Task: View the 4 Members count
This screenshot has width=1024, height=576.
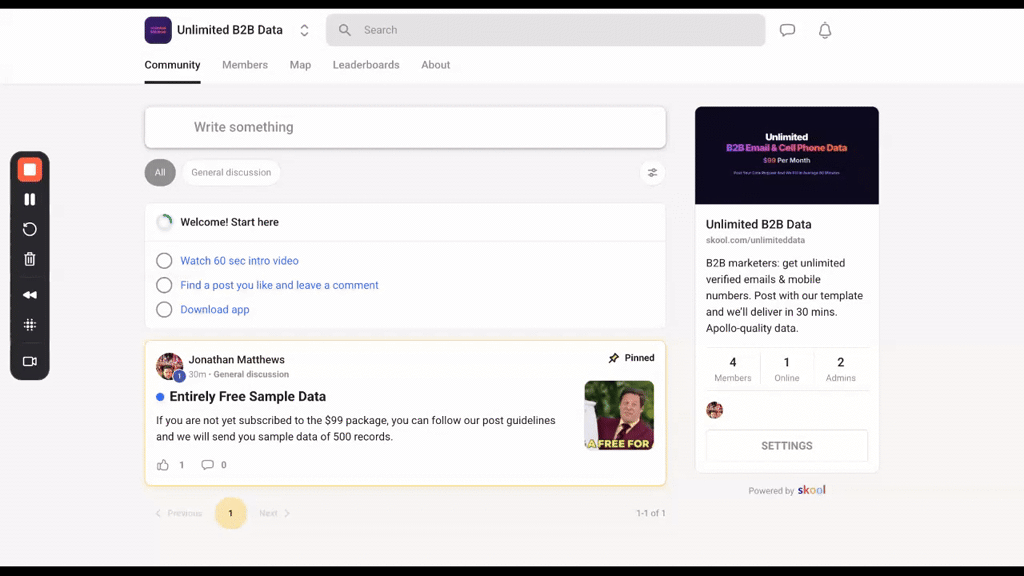Action: click(x=733, y=369)
